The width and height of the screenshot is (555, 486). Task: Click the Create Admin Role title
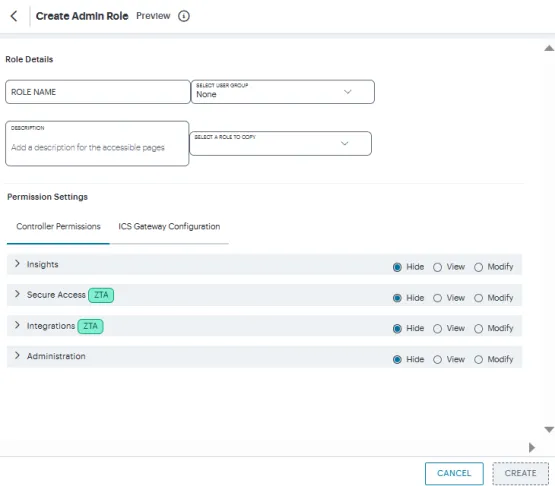(x=82, y=16)
